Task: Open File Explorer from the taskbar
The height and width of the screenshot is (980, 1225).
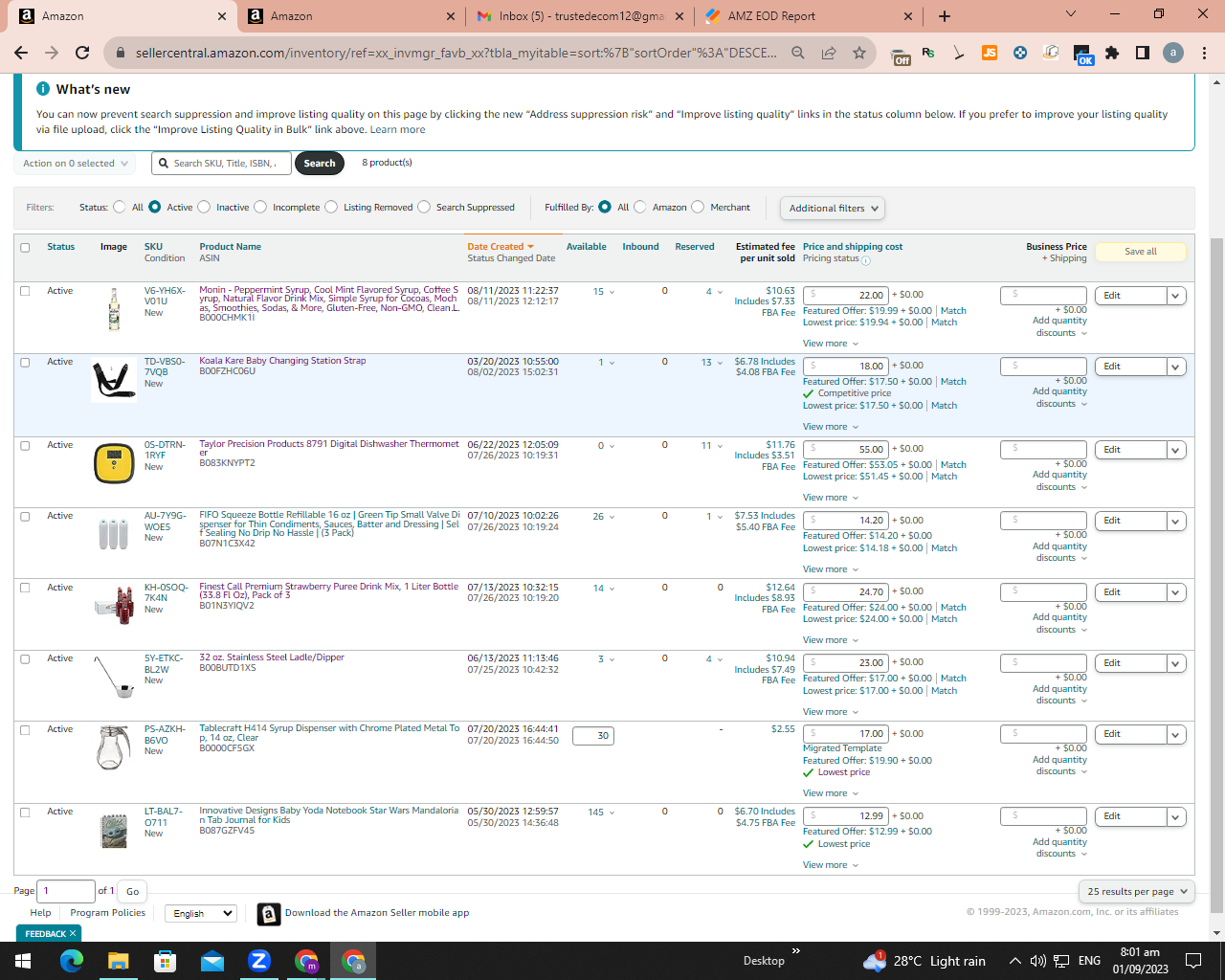Action: pyautogui.click(x=118, y=960)
